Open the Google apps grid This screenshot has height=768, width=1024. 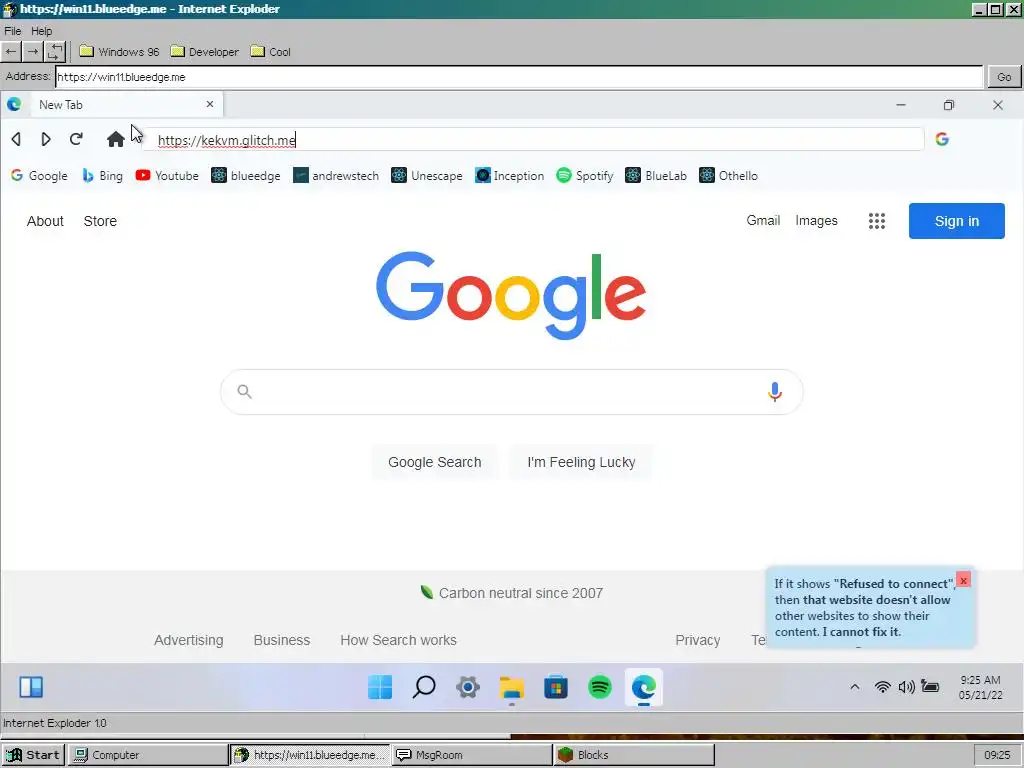(x=876, y=221)
